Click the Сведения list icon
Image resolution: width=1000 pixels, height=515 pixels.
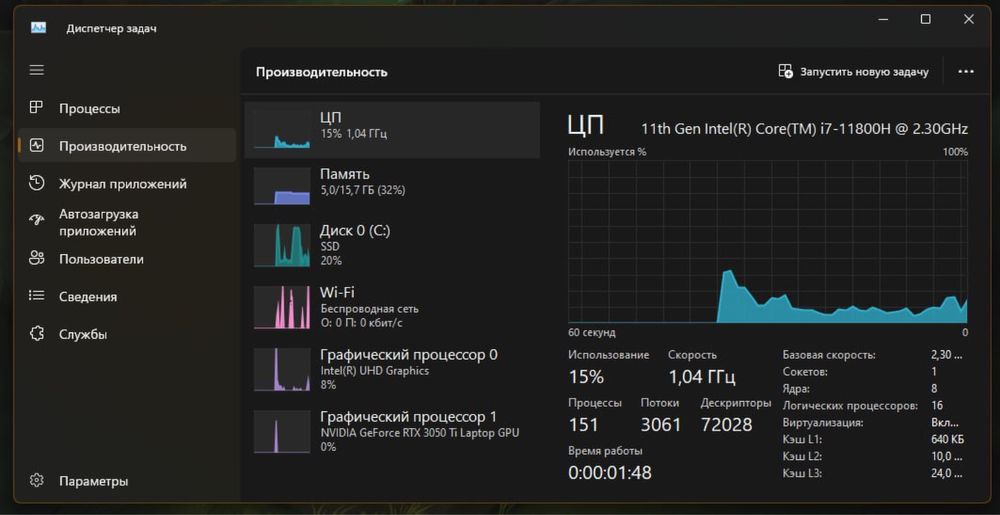pos(36,296)
